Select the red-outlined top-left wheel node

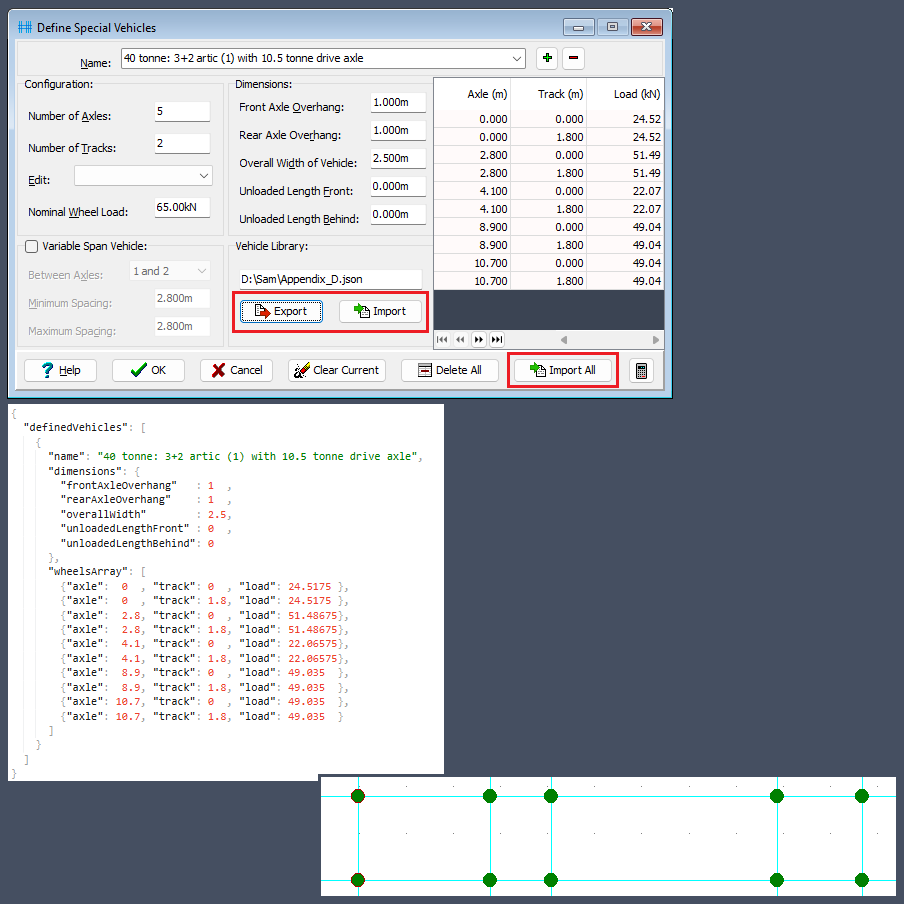358,796
